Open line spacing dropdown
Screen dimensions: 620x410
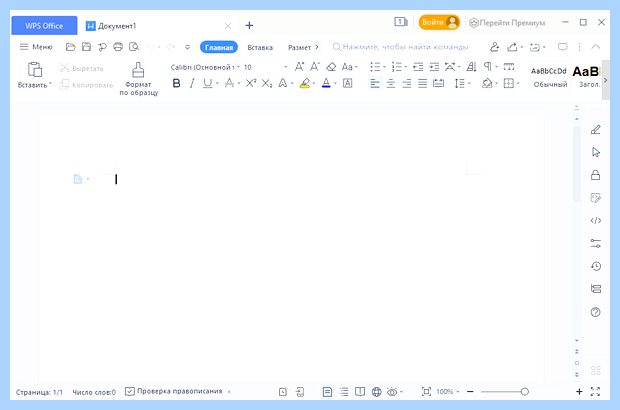[x=469, y=83]
